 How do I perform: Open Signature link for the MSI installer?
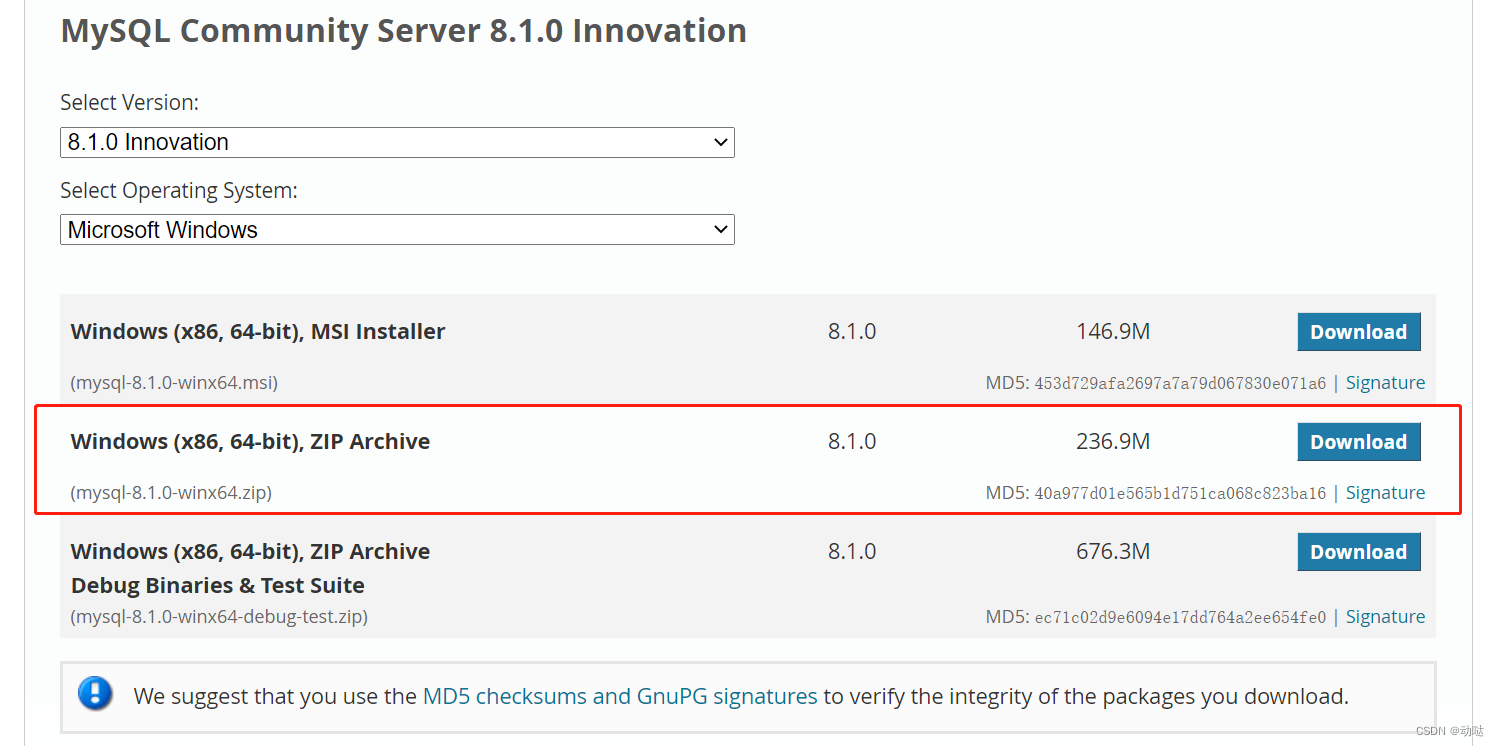[x=1385, y=383]
